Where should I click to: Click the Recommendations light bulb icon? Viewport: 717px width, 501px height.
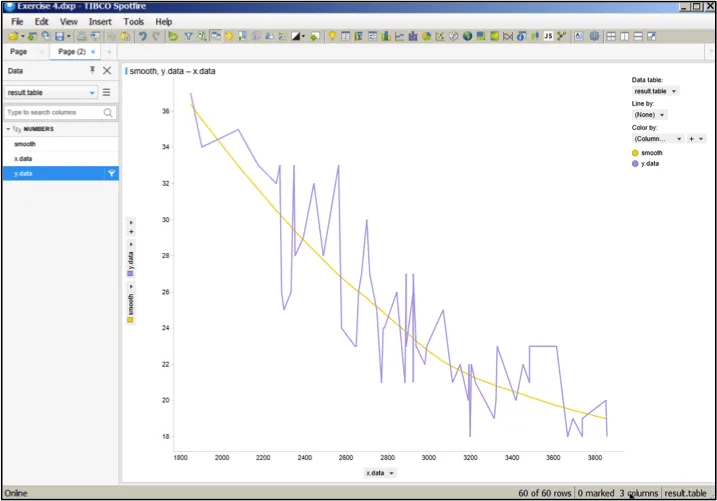coord(332,36)
